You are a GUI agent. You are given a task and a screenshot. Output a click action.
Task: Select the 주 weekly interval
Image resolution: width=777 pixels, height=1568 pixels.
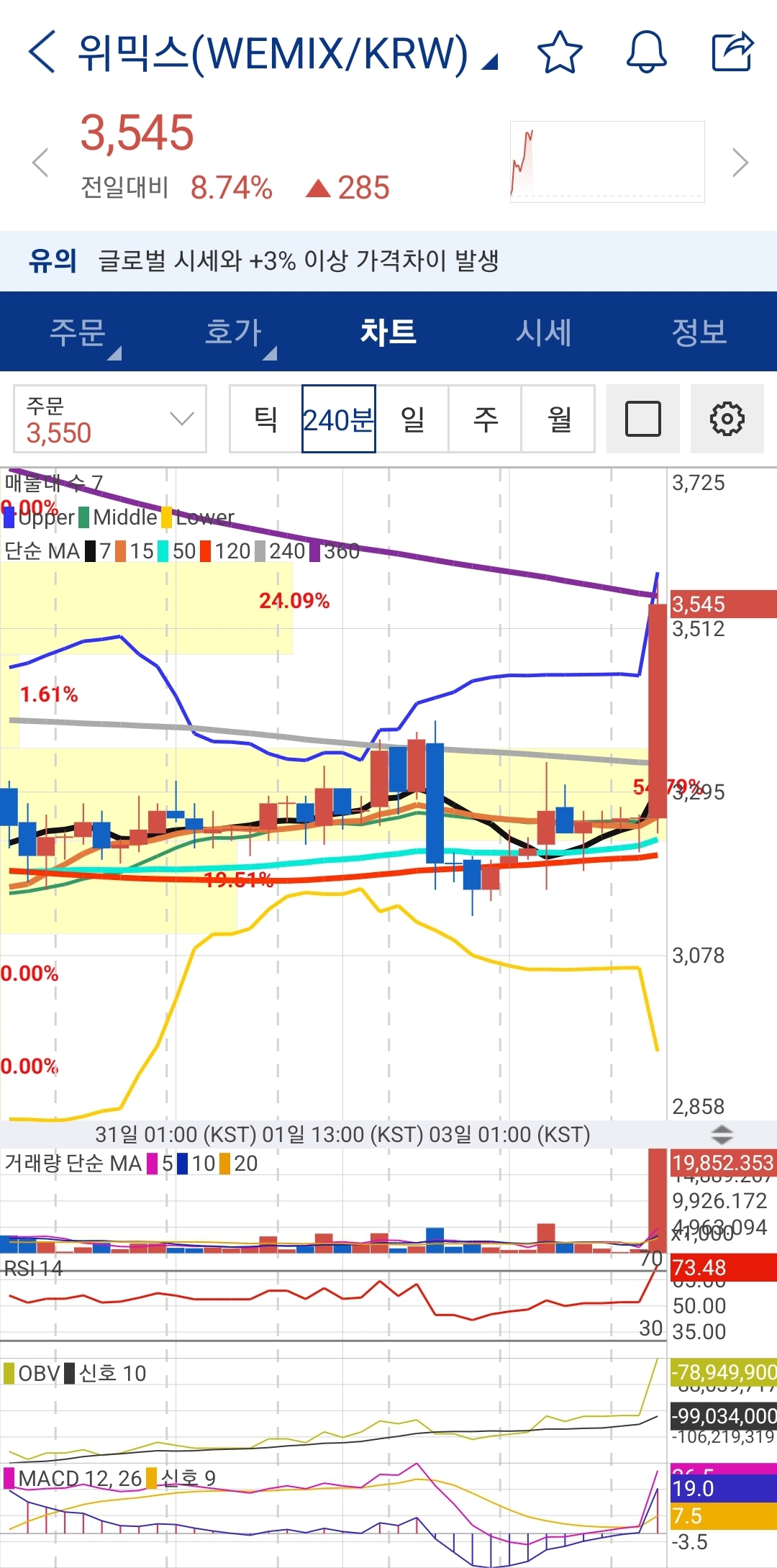click(x=486, y=419)
